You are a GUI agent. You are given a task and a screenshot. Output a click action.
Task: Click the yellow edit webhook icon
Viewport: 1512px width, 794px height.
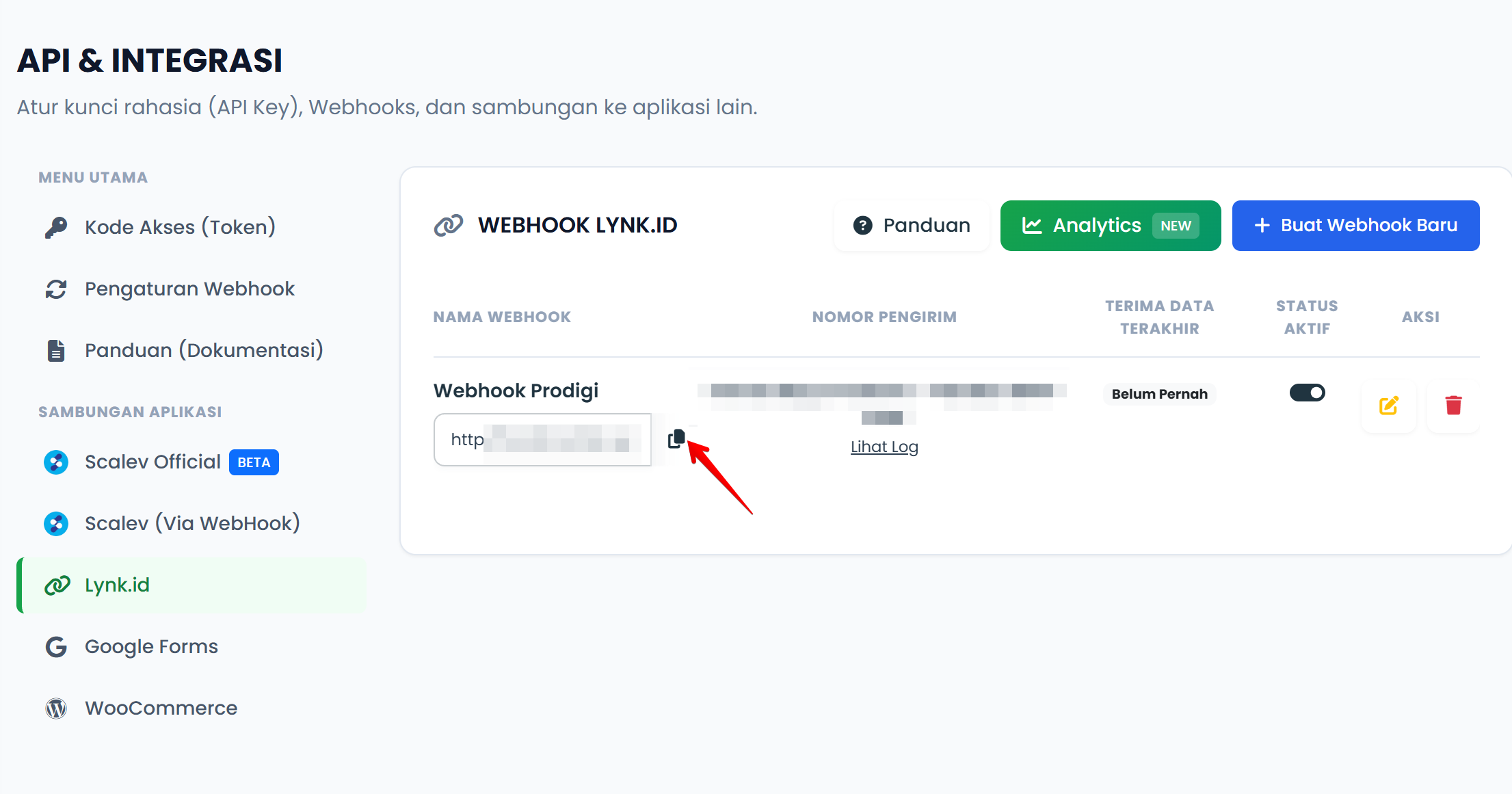point(1388,406)
